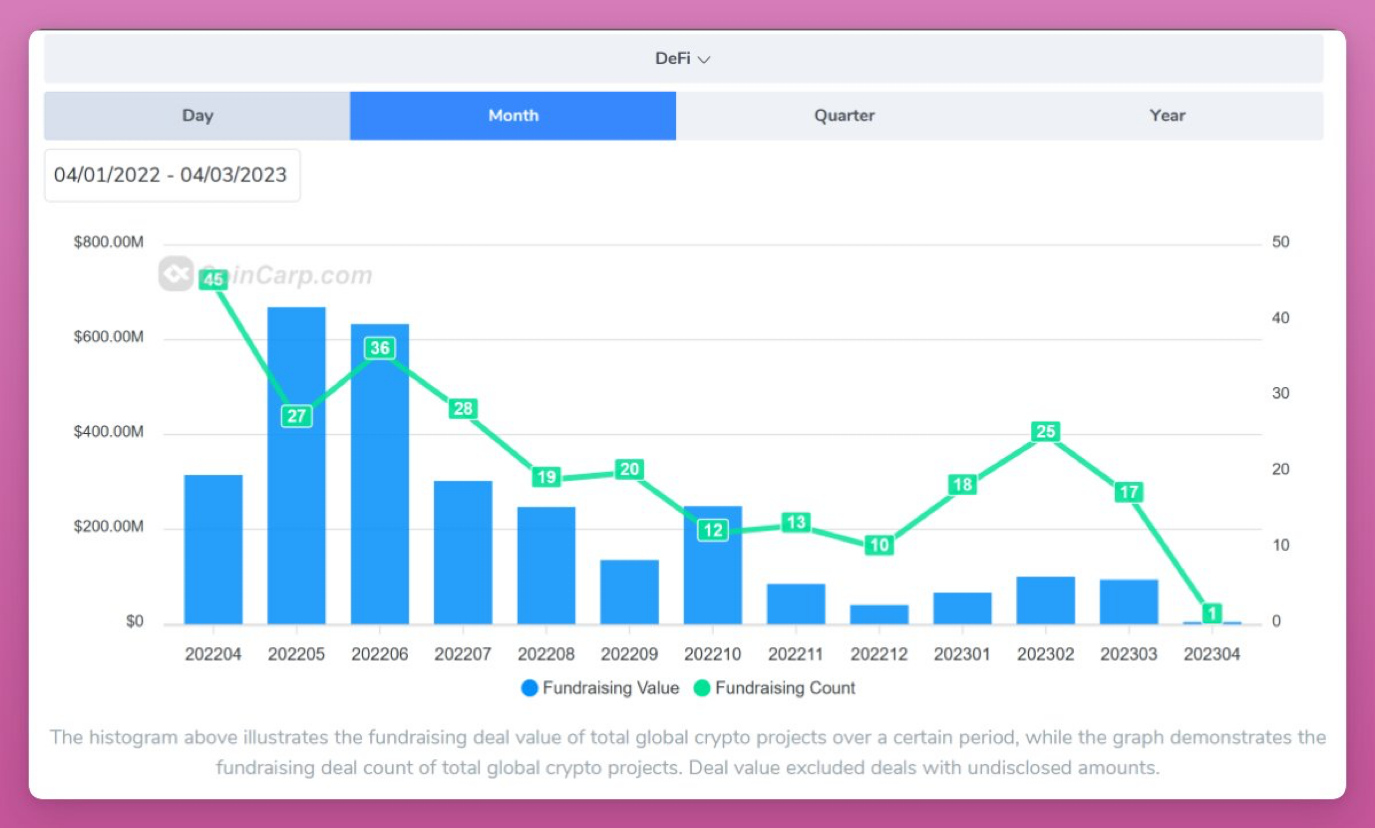Switch to Year view
1375x828 pixels.
point(1167,116)
